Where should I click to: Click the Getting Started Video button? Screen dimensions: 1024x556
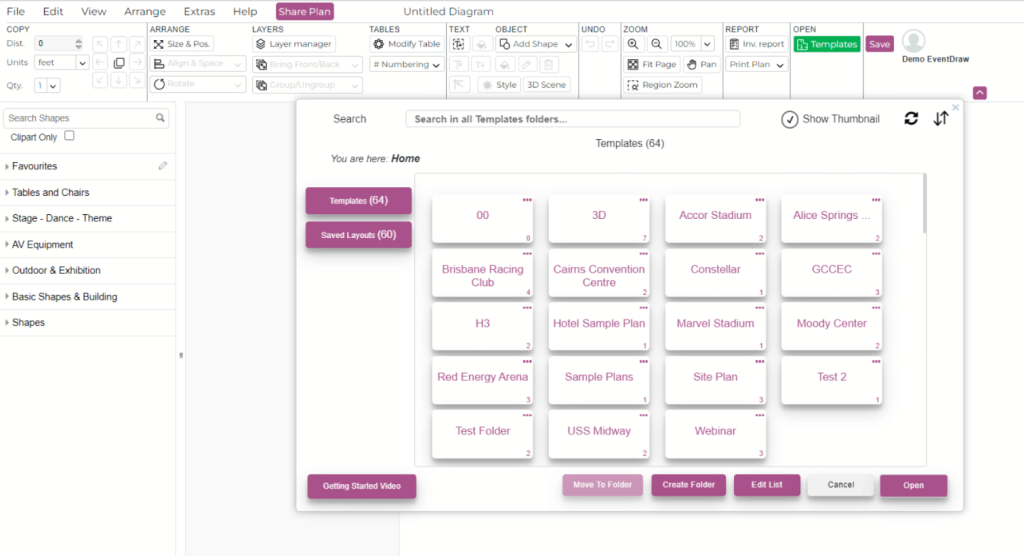(x=362, y=486)
